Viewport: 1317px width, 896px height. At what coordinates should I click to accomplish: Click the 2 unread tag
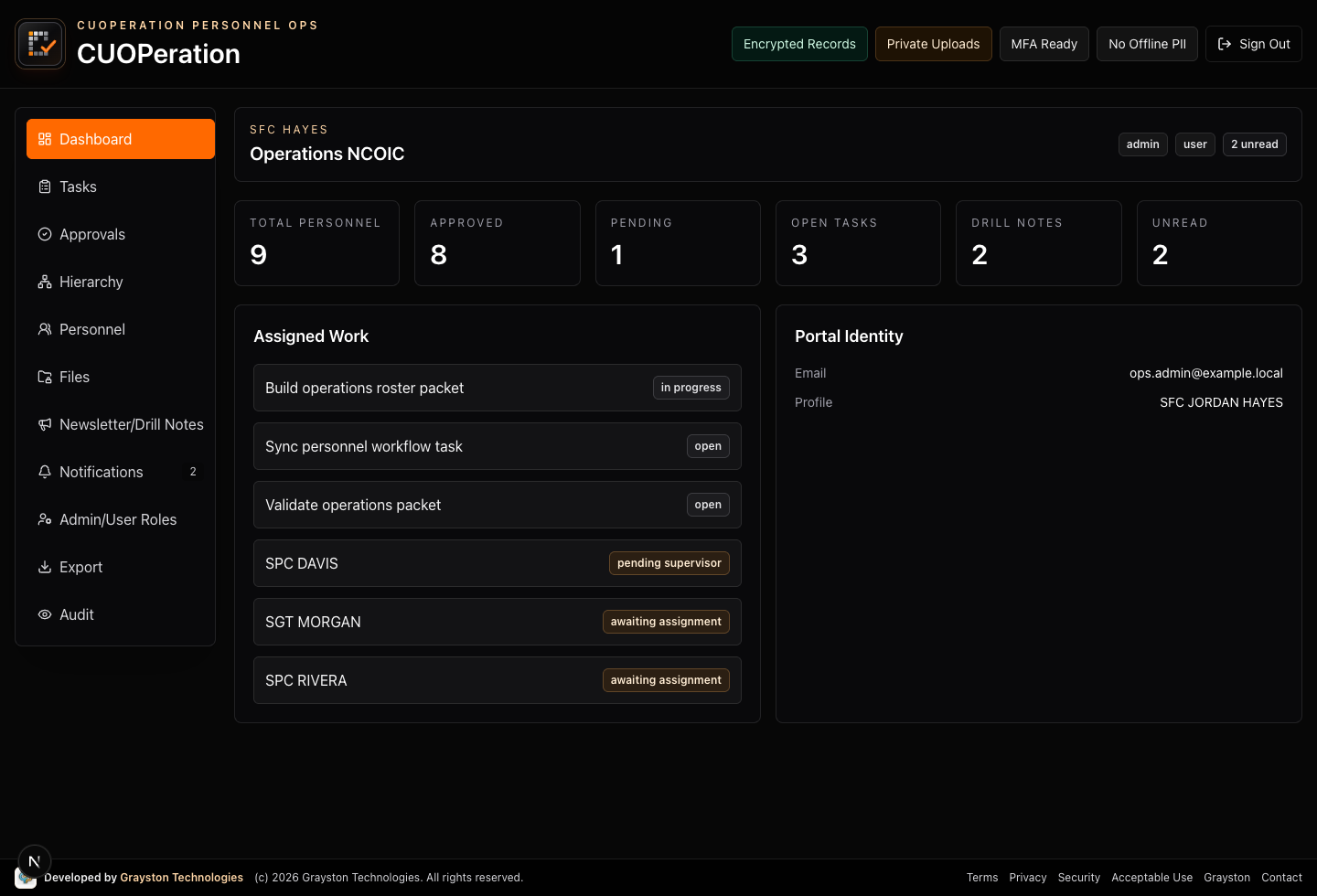coord(1255,144)
